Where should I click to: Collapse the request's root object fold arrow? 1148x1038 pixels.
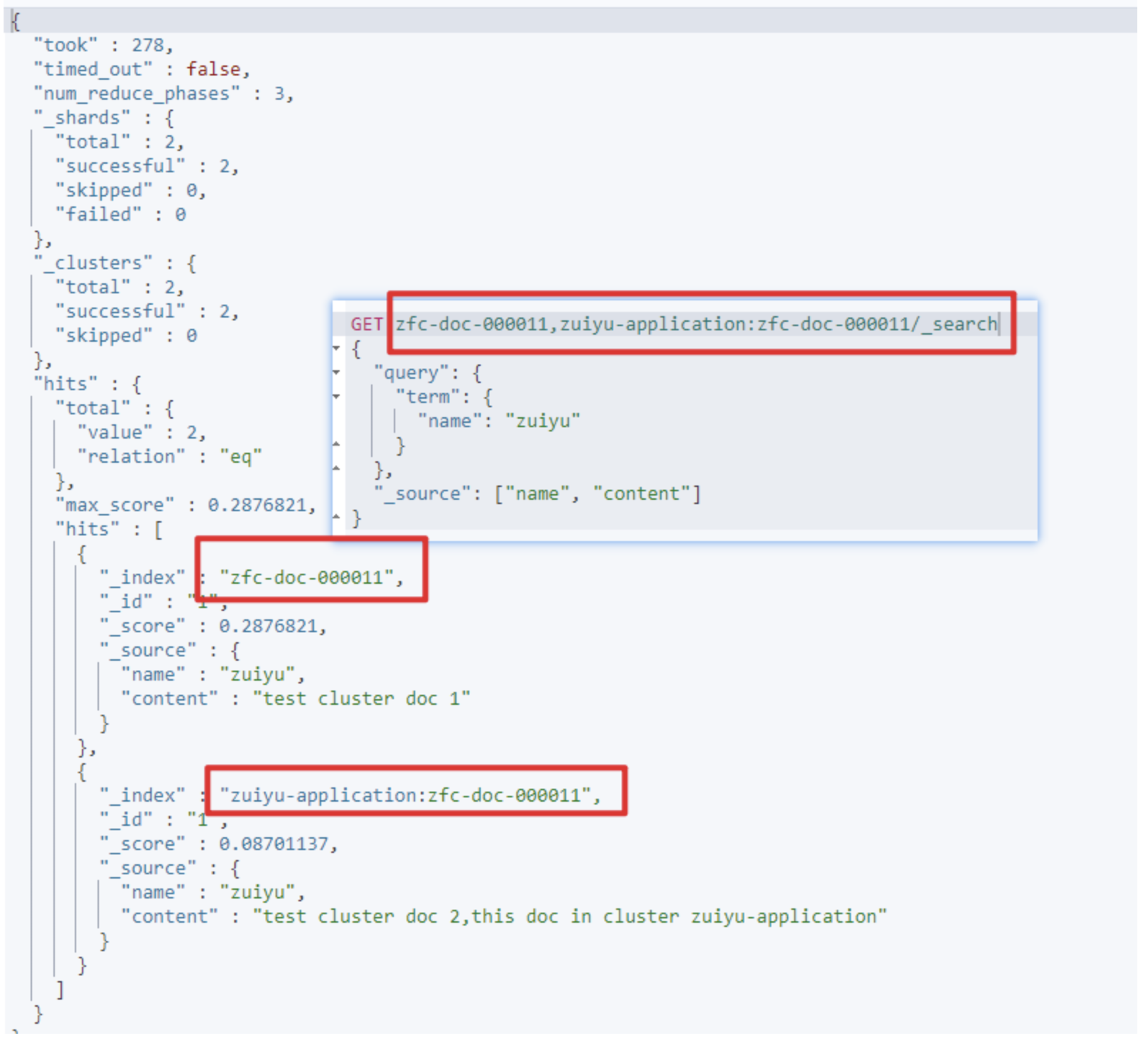click(x=337, y=349)
